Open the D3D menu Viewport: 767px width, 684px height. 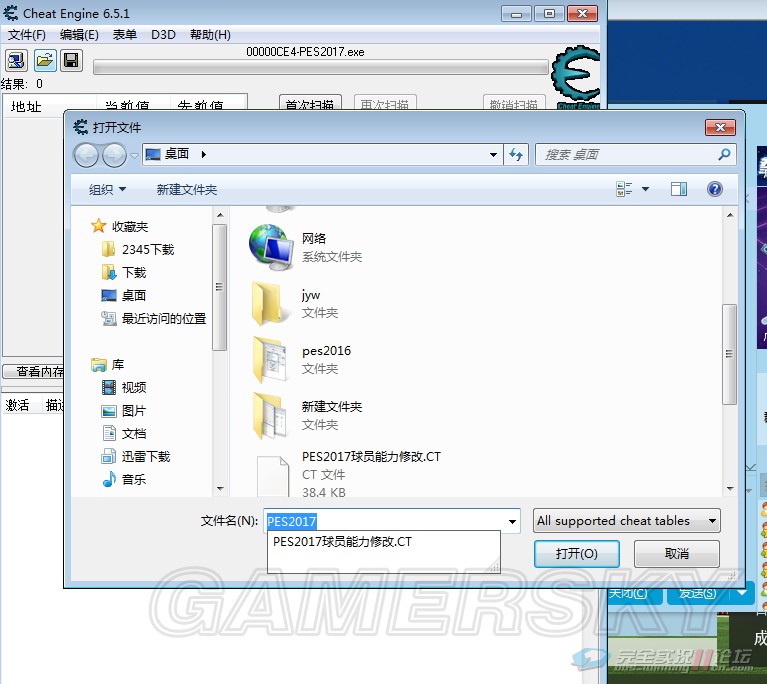(x=163, y=35)
